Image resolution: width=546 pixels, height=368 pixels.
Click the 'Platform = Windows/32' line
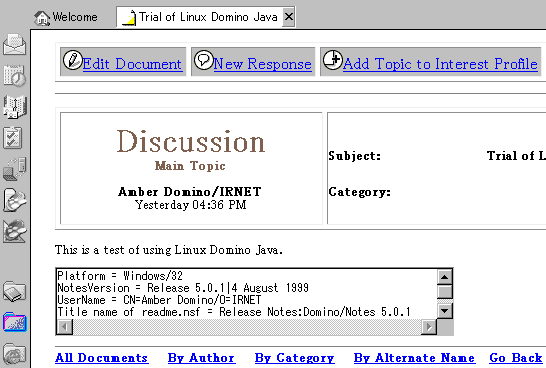(120, 276)
